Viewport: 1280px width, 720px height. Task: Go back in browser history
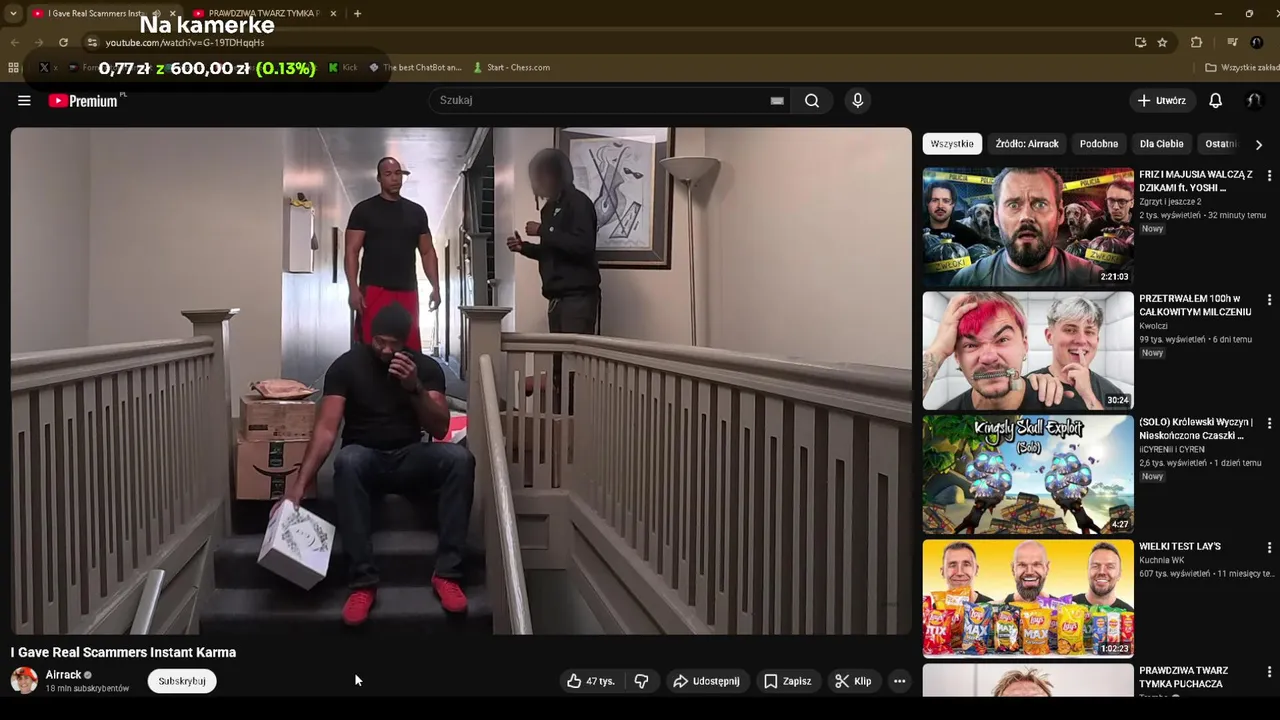(x=14, y=42)
